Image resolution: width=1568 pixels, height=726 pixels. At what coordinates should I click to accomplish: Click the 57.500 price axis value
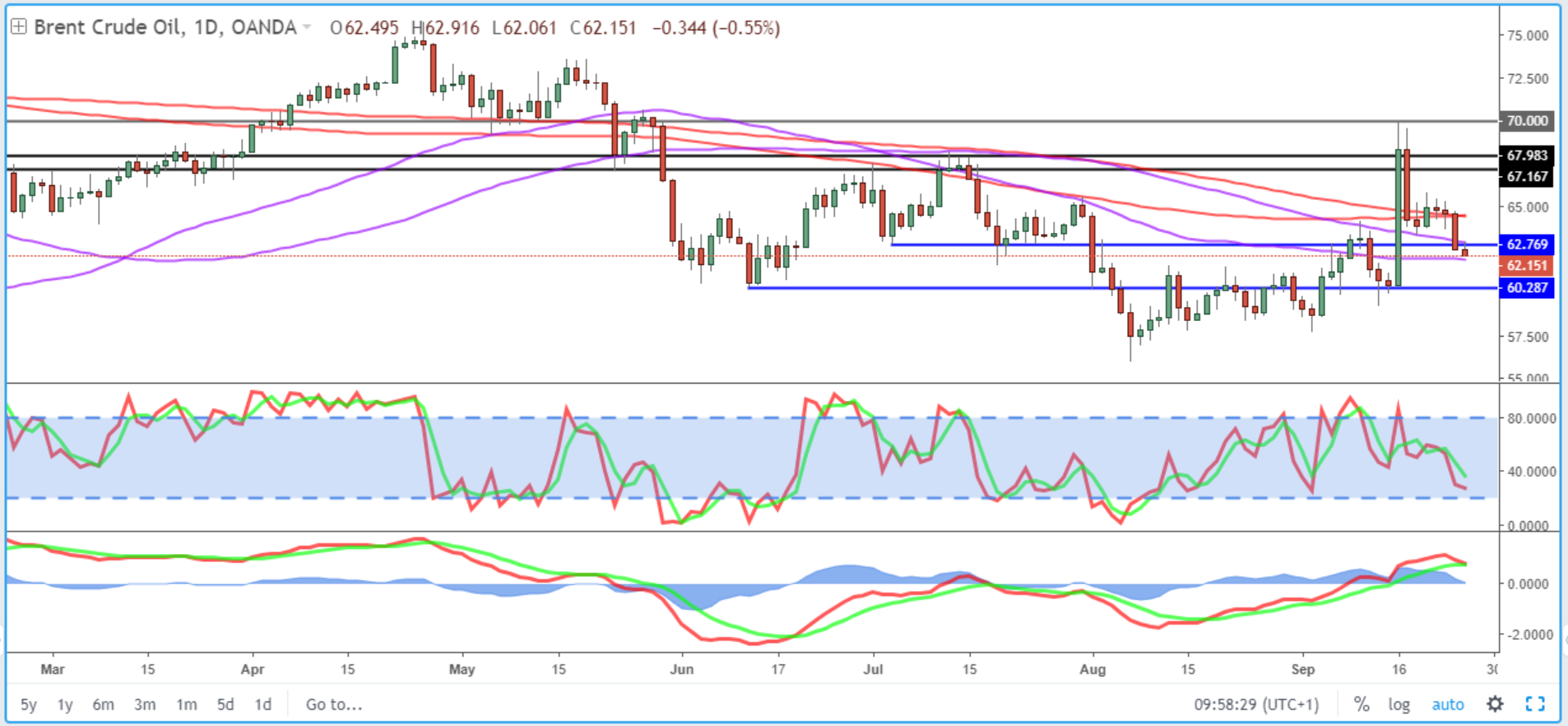[1528, 337]
